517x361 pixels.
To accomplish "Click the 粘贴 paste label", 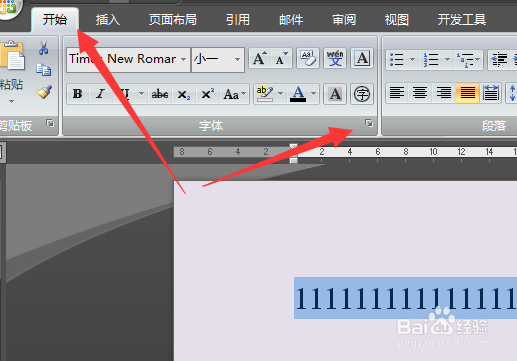I will (11, 84).
